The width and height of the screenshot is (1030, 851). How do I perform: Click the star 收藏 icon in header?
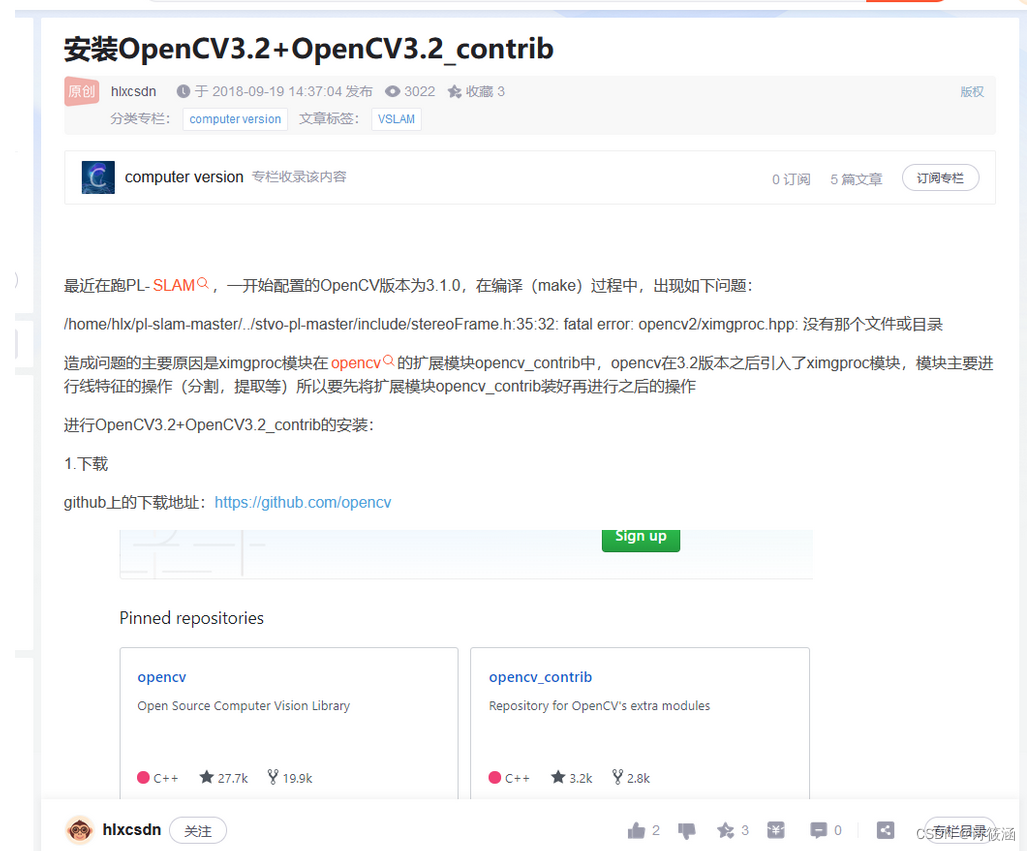455,91
